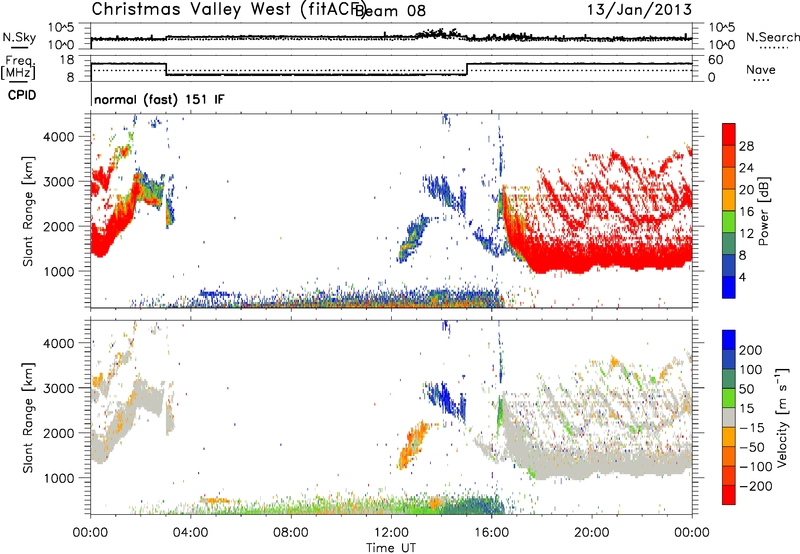Viewport: 800px width, 554px height.
Task: Click the '28' tick on power colorbar
Action: 746,146
